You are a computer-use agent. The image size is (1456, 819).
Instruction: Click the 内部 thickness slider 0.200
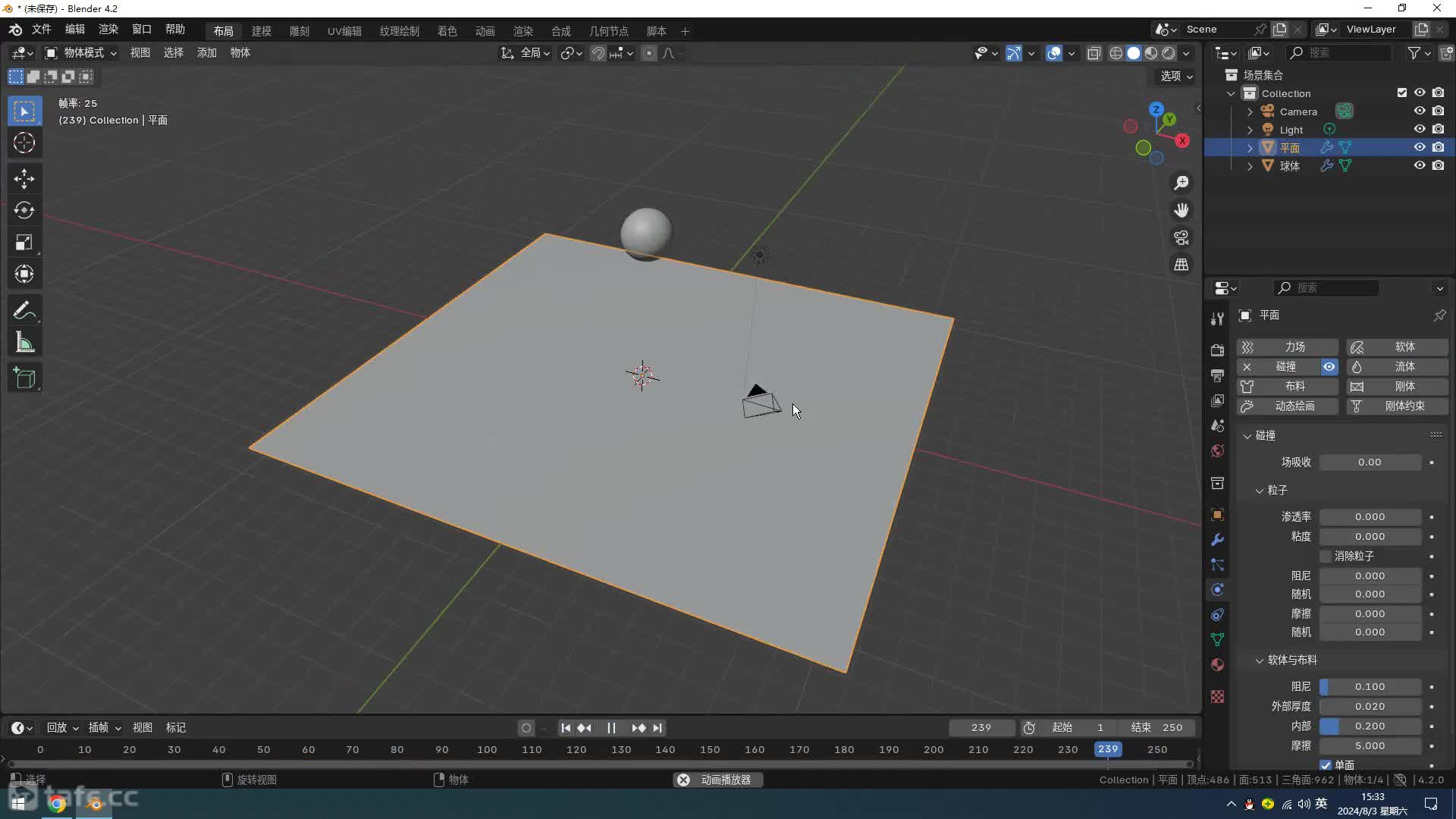coord(1370,726)
